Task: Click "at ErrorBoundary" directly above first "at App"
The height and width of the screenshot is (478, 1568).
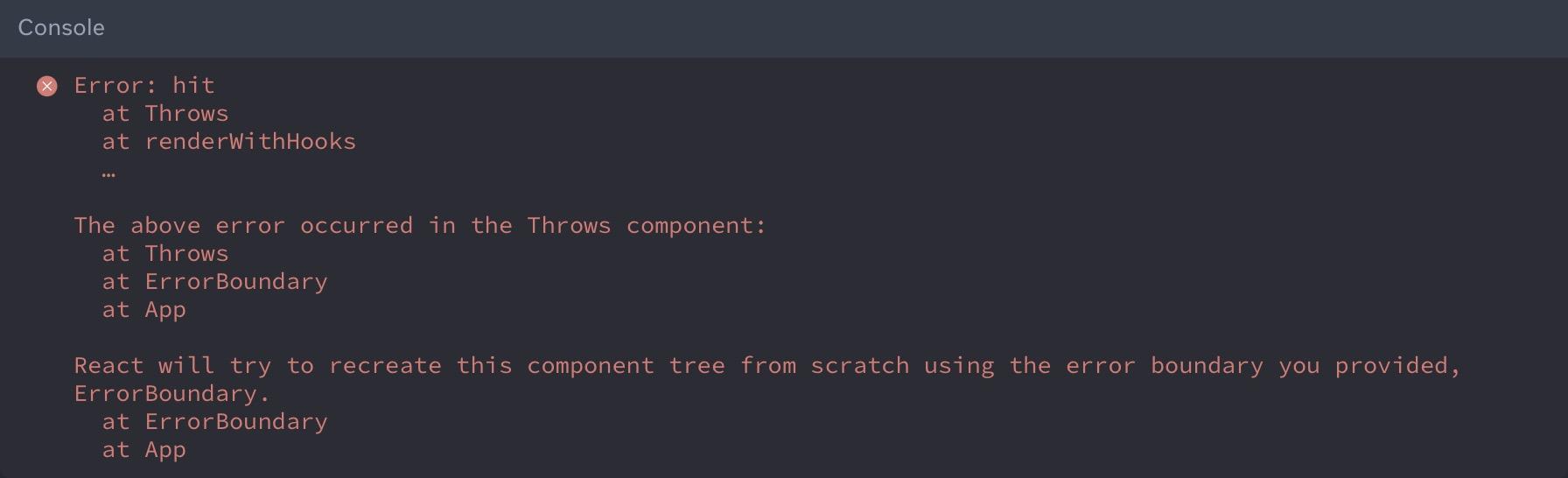Action: point(214,282)
